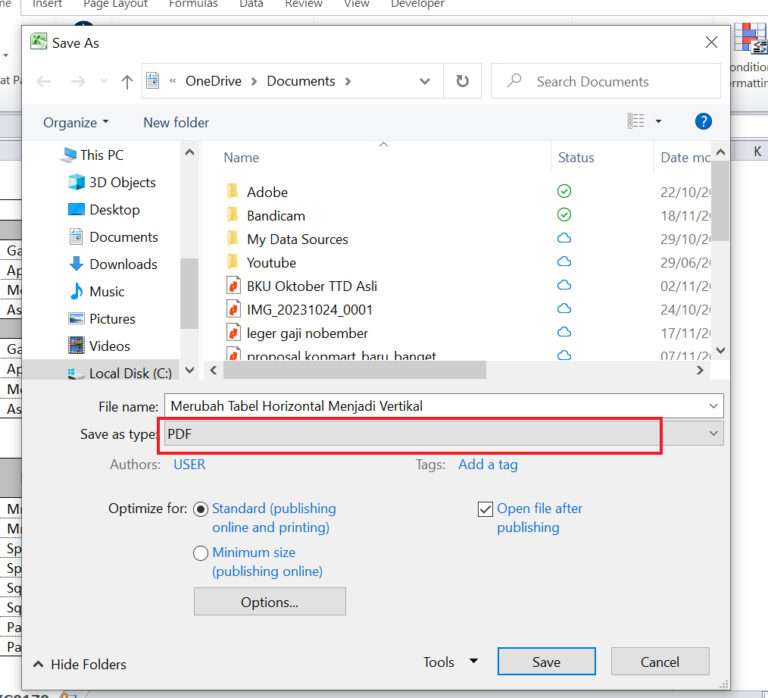
Task: Click Add a tag link
Action: click(488, 464)
